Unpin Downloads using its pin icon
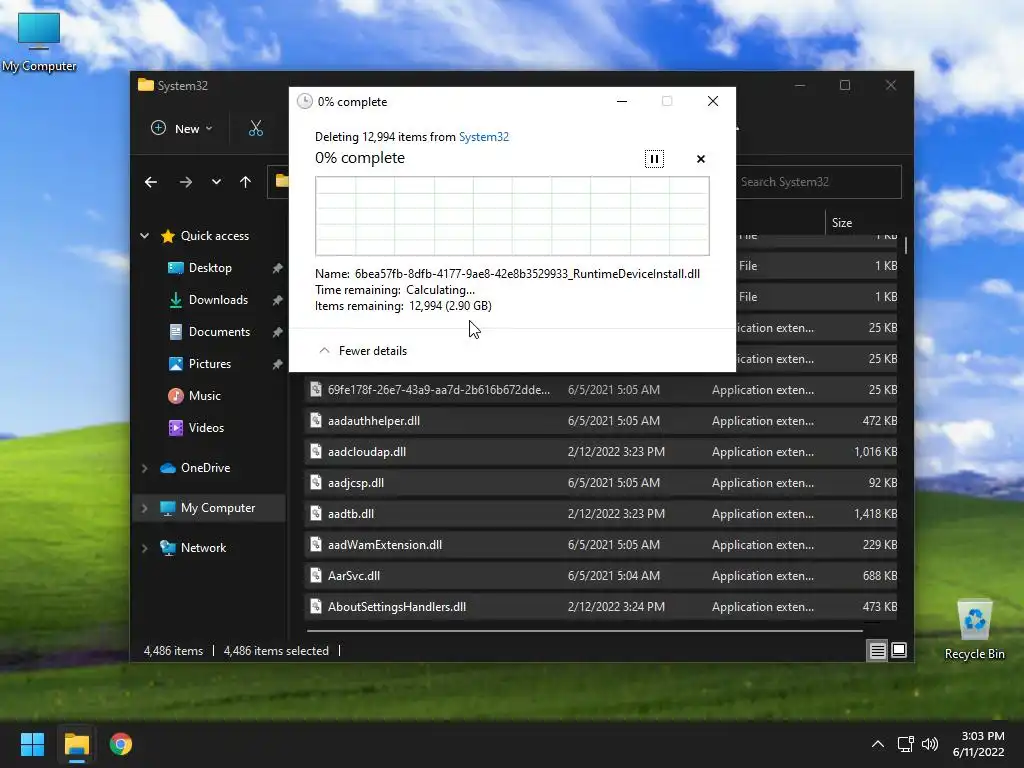Image resolution: width=1024 pixels, height=768 pixels. [278, 300]
